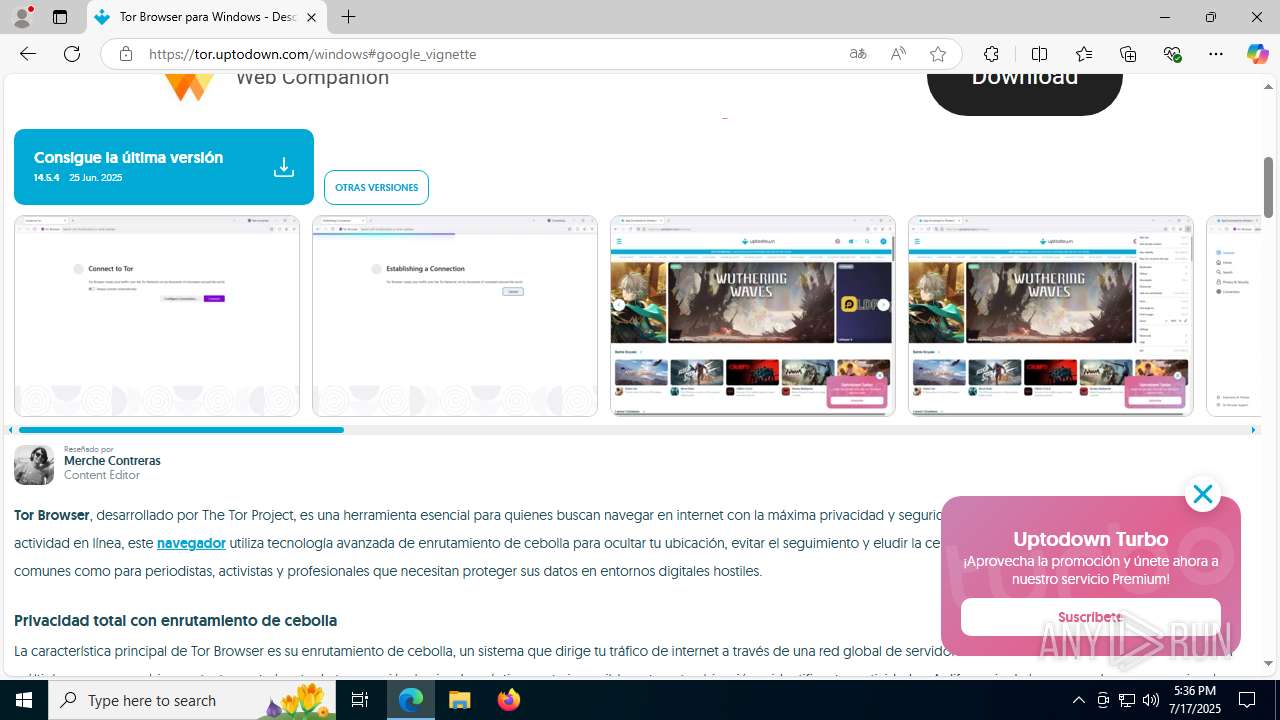Close the Tor Browser tab
Screen dimensions: 1280x720
click(311, 17)
